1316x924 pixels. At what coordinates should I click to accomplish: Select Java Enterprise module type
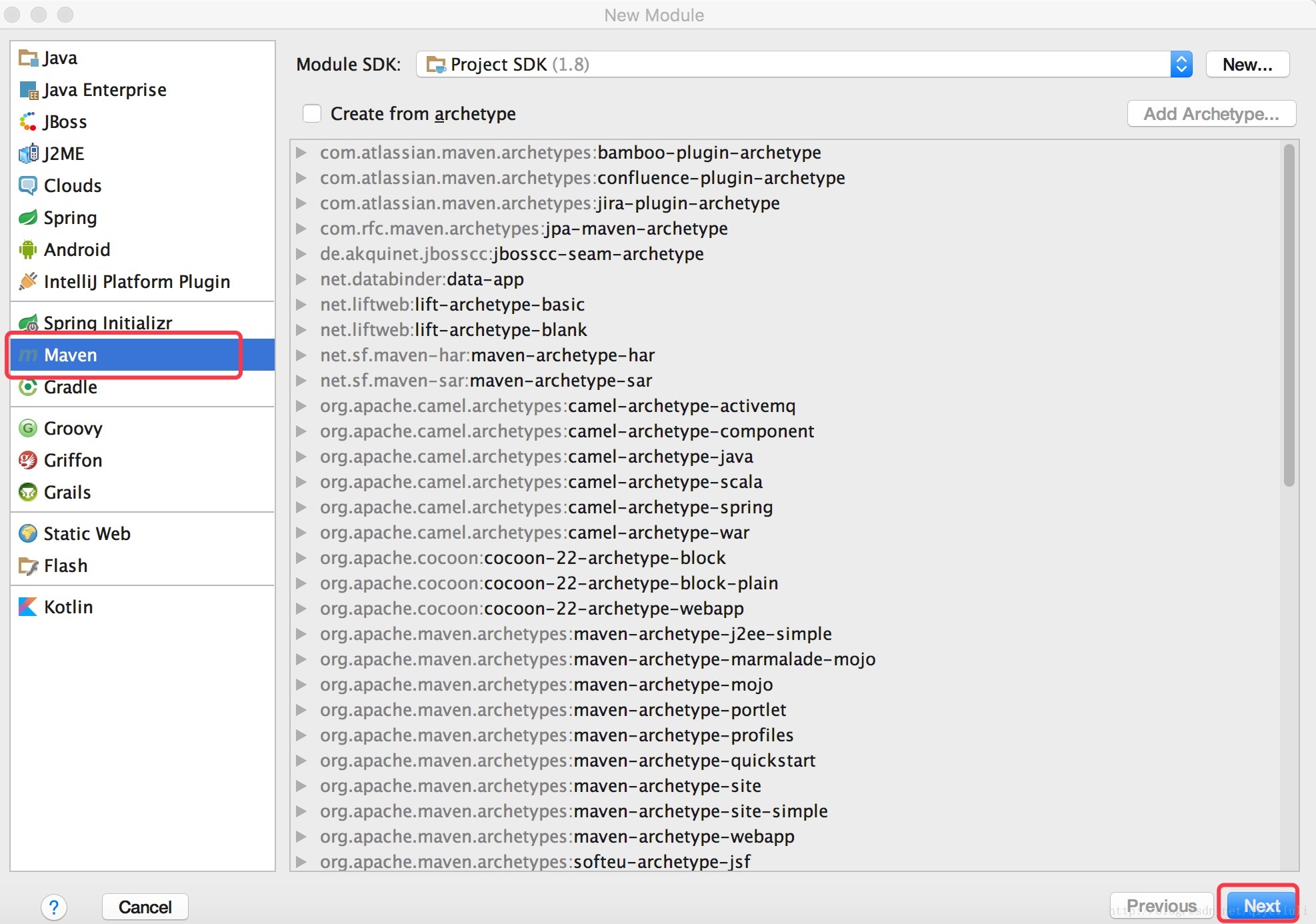coord(143,90)
